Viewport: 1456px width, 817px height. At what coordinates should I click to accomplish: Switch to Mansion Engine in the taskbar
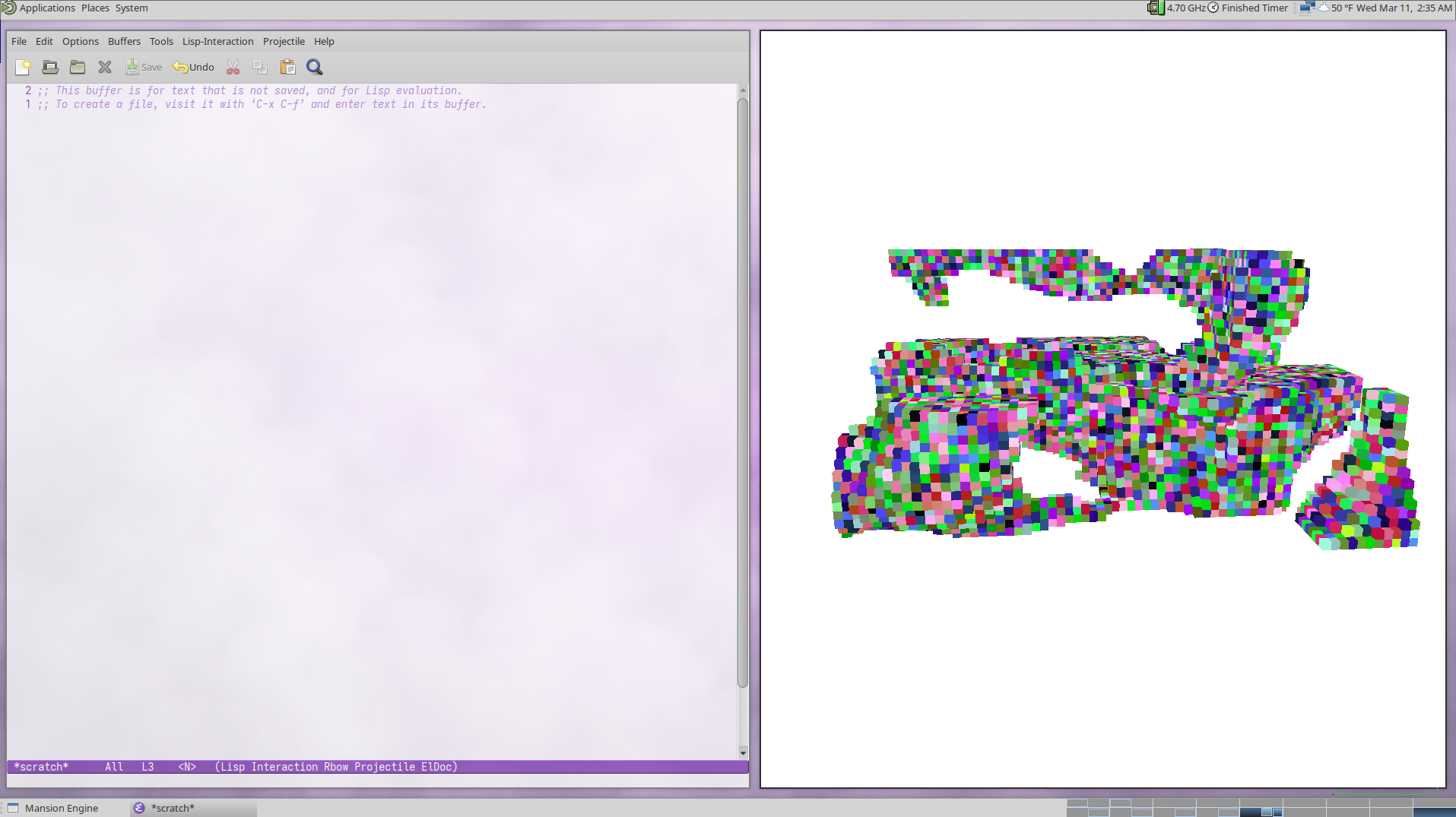(x=62, y=808)
